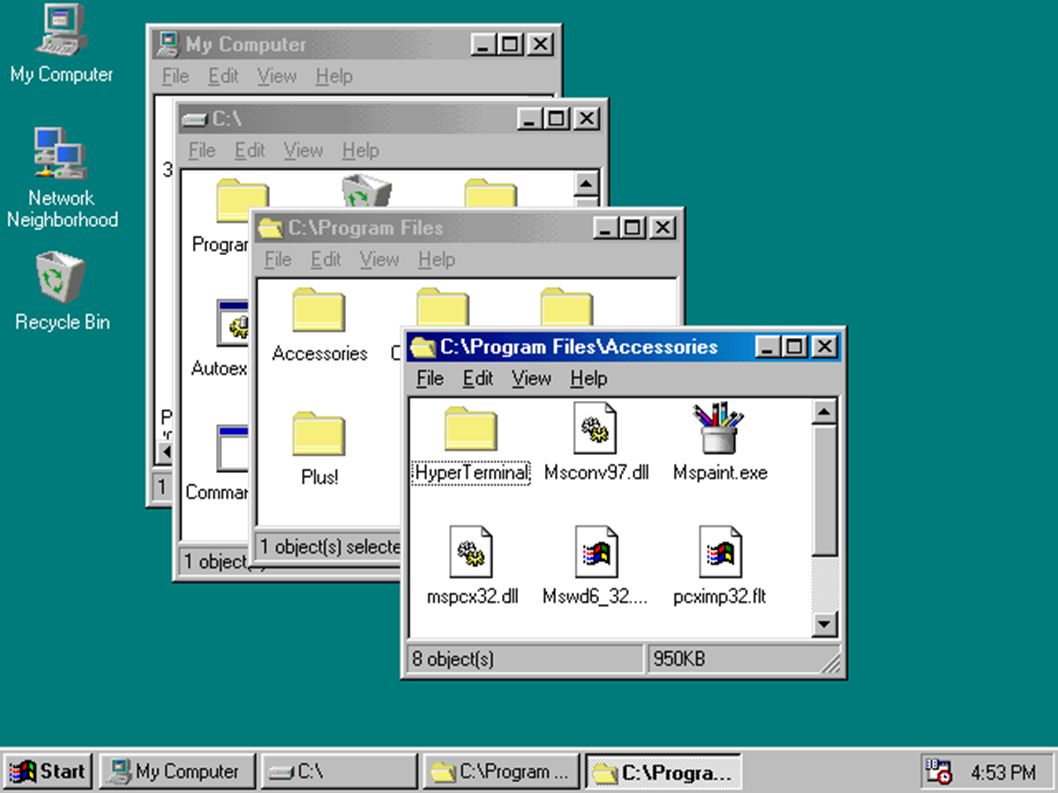
Task: Select the Command file icon in C:\ window
Action: [x=232, y=447]
